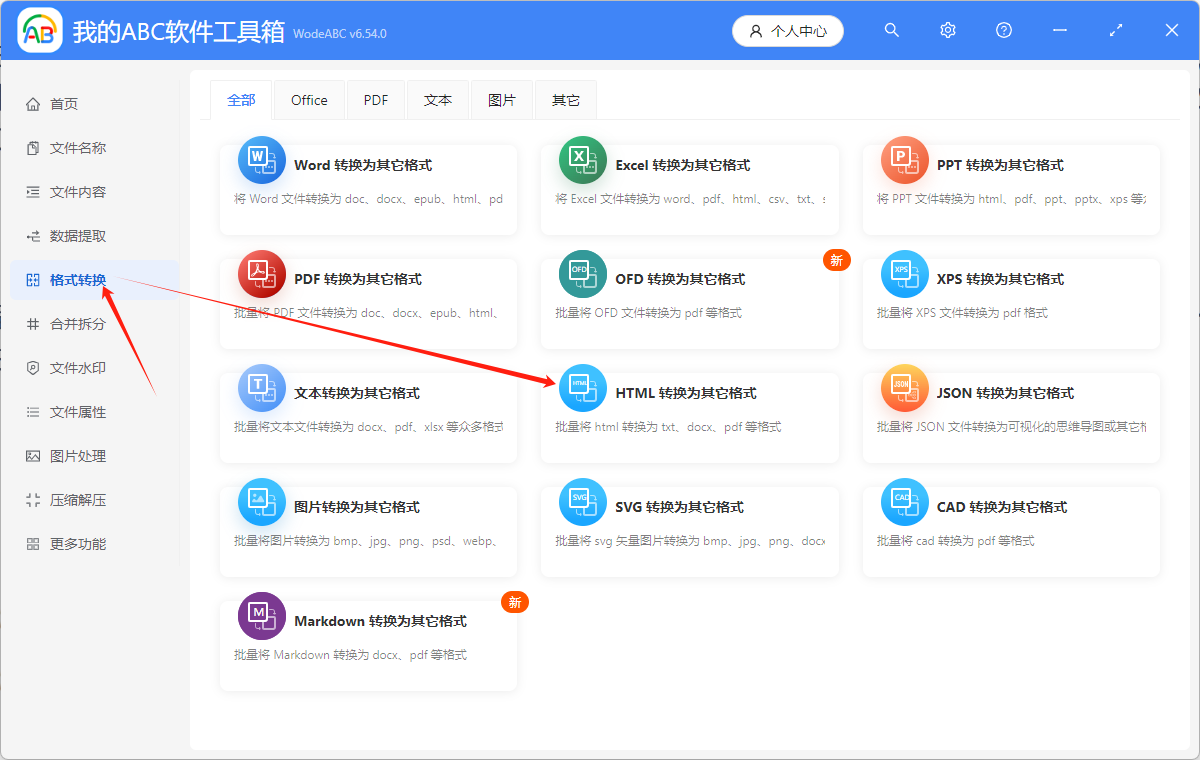Viewport: 1200px width, 760px height.
Task: Open the PPT 转换为其它格式 tool
Action: [x=904, y=159]
